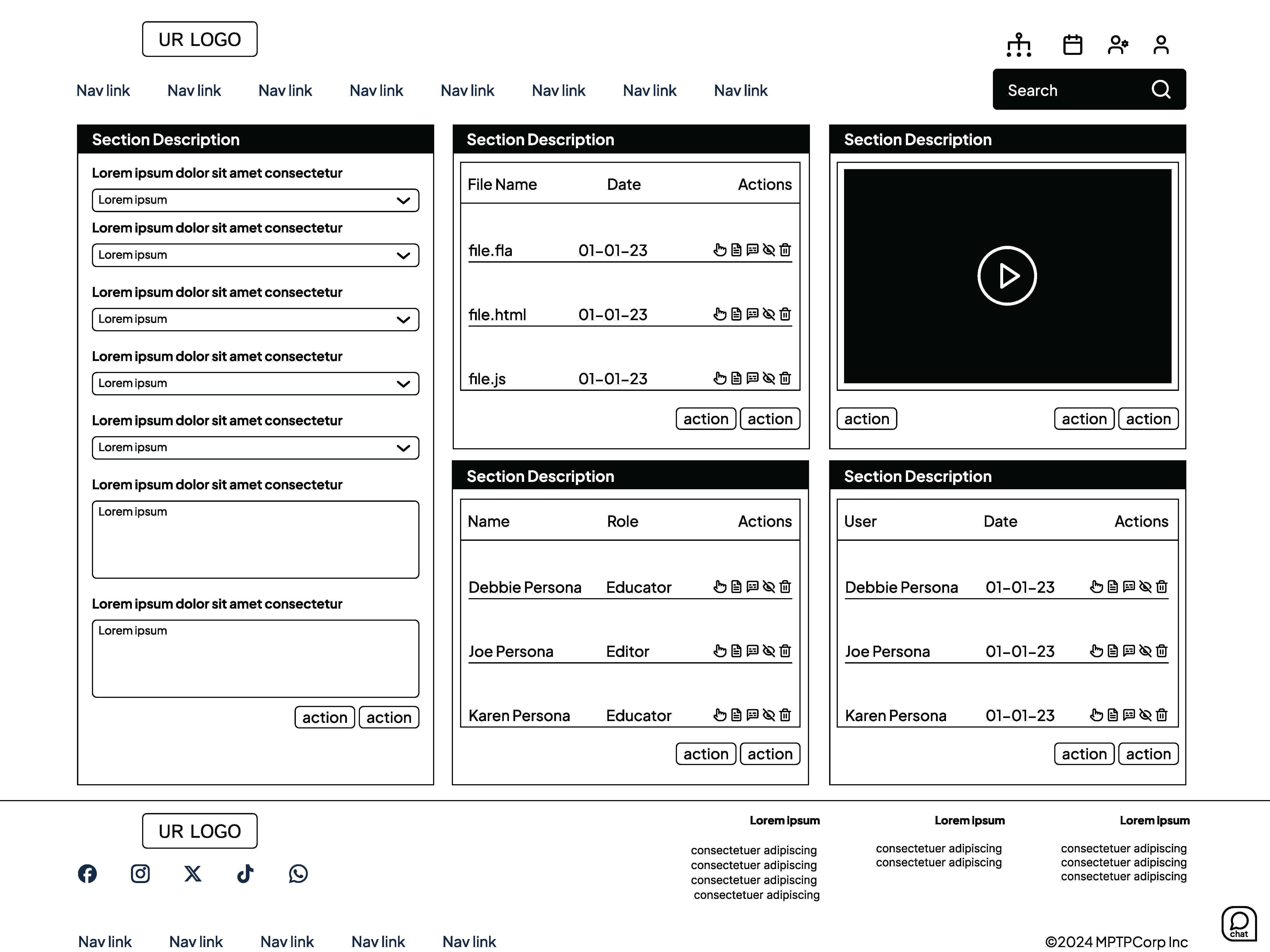The width and height of the screenshot is (1270, 952).
Task: Delete file.fla using its trash icon
Action: tap(785, 250)
